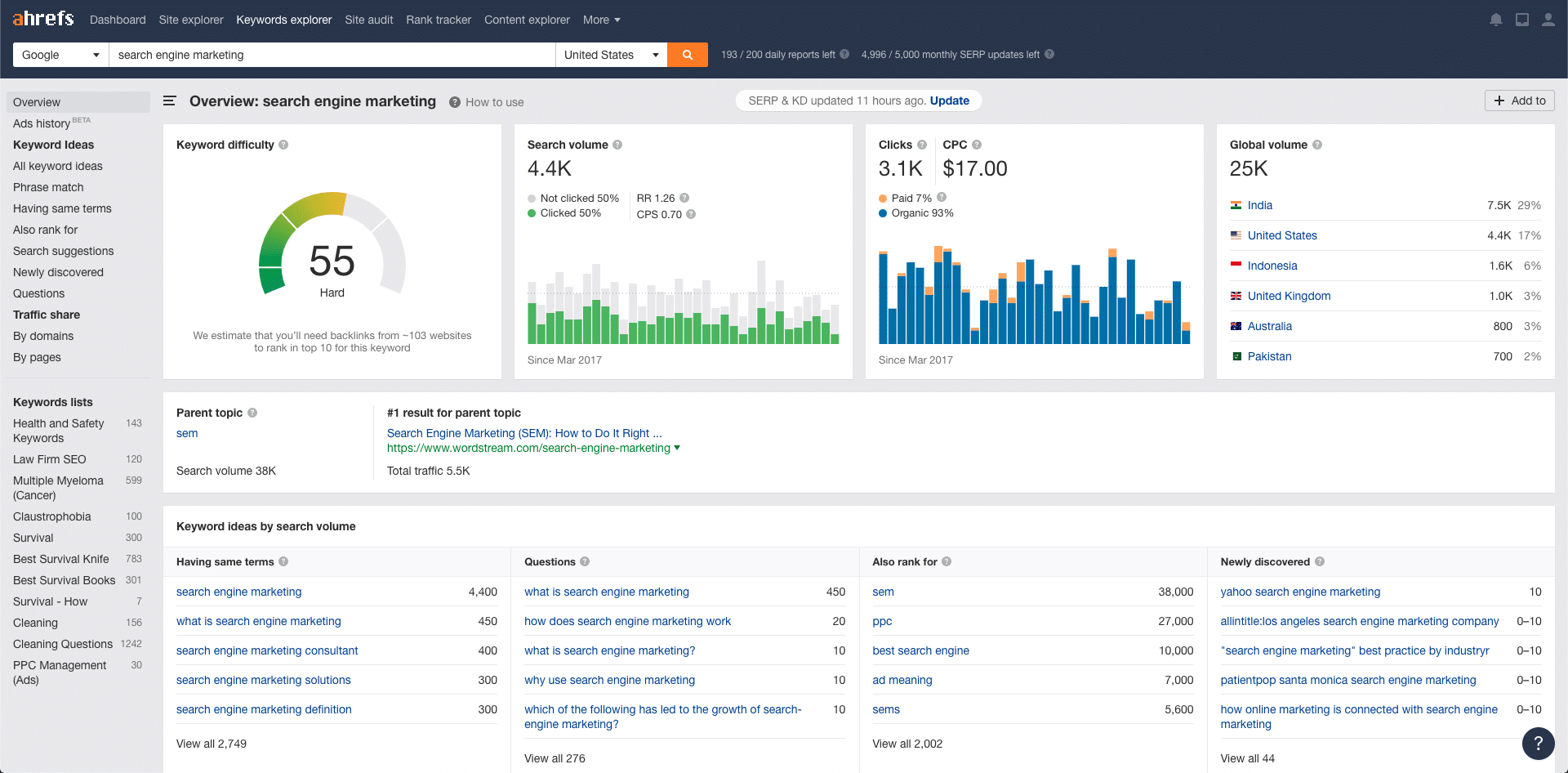Open the user profile icon

(x=1548, y=19)
